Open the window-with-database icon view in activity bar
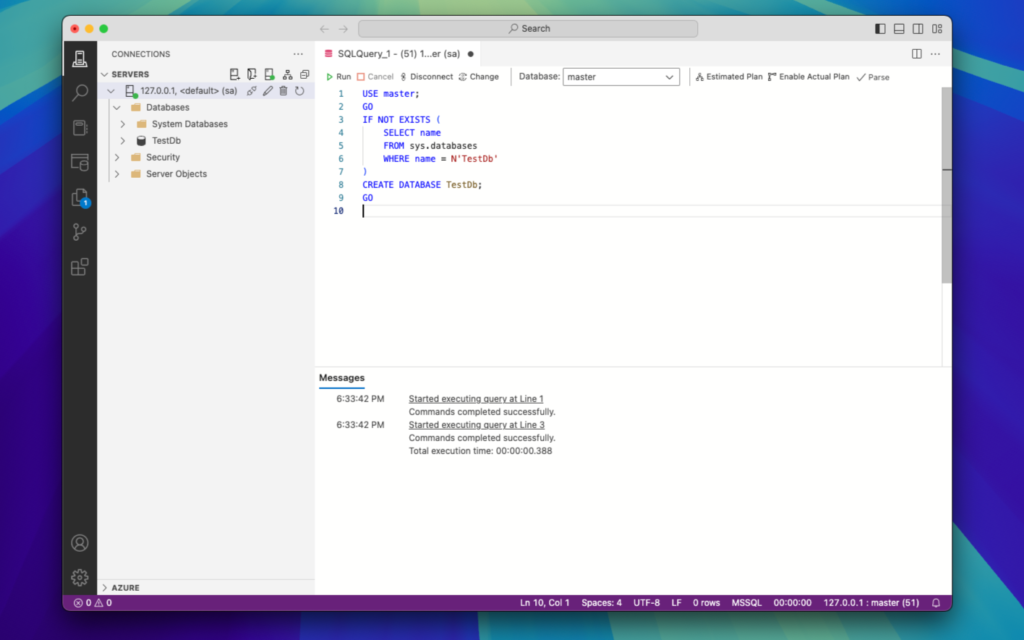 point(80,162)
